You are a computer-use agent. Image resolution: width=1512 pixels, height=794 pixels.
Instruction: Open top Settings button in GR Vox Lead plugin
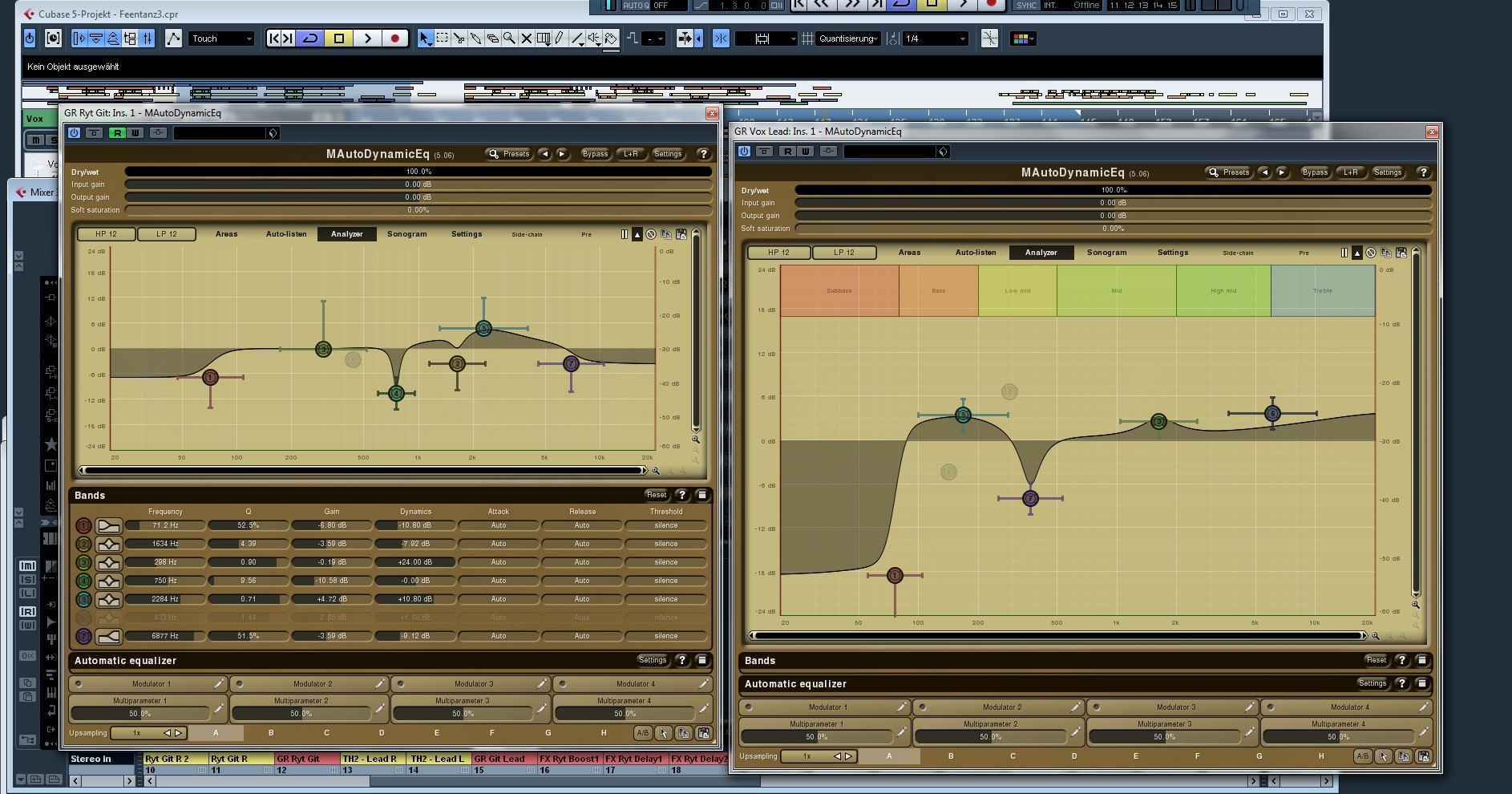1388,172
